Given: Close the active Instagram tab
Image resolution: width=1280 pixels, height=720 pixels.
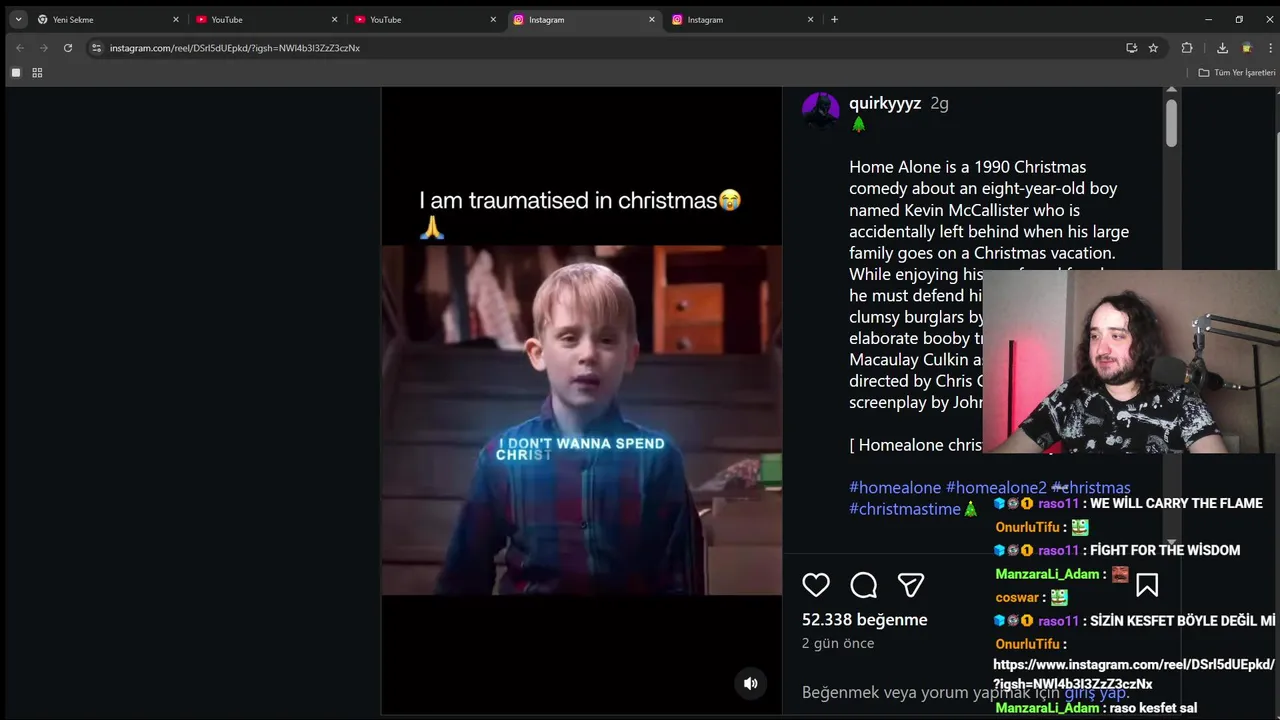Looking at the screenshot, I should (x=652, y=19).
